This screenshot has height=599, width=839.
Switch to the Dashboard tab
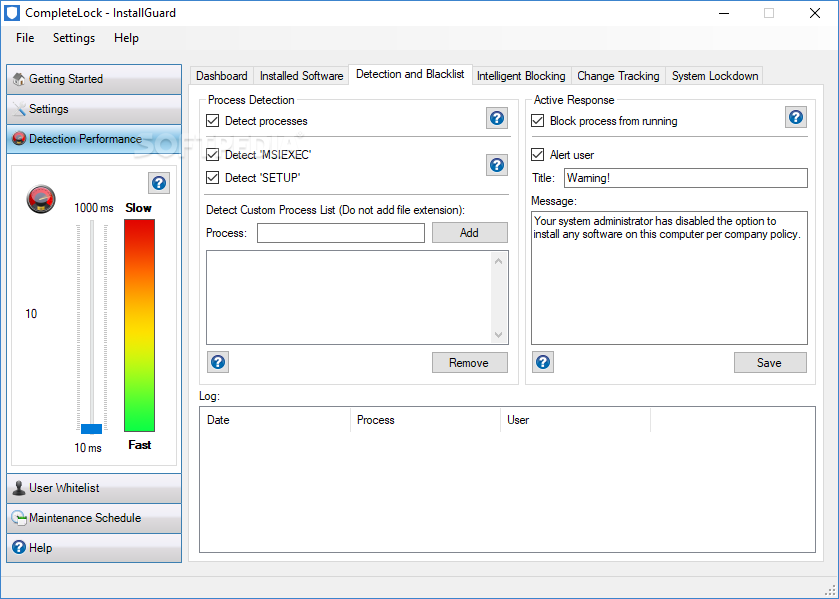click(222, 76)
